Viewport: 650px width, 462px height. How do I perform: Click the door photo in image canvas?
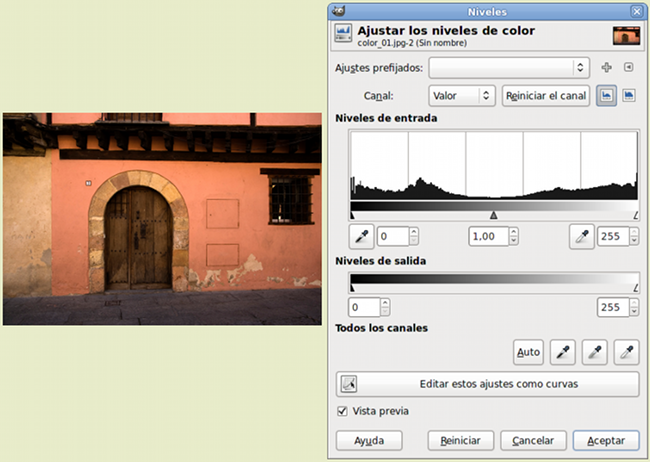point(162,219)
